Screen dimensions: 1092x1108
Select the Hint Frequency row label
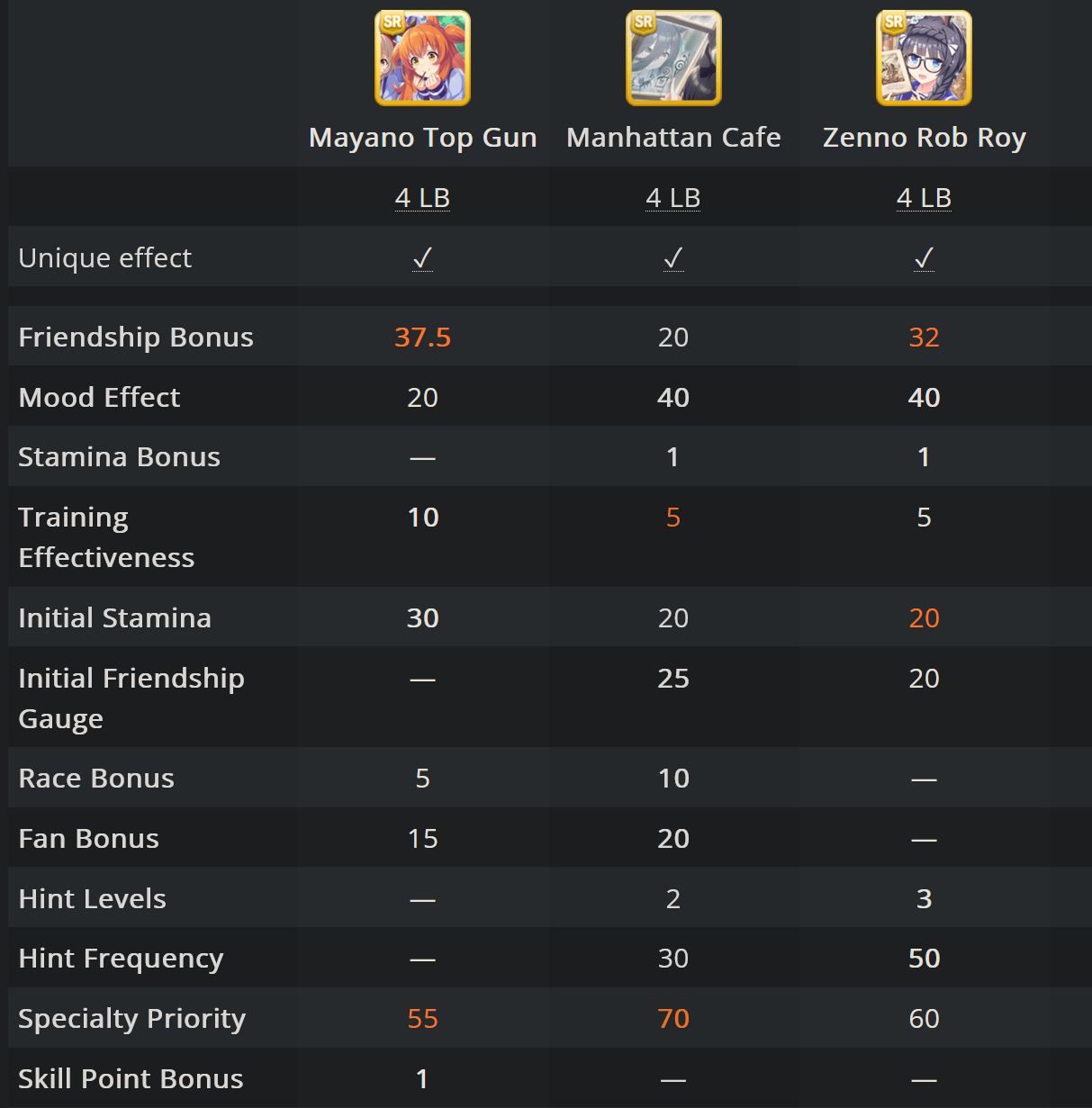click(x=121, y=959)
